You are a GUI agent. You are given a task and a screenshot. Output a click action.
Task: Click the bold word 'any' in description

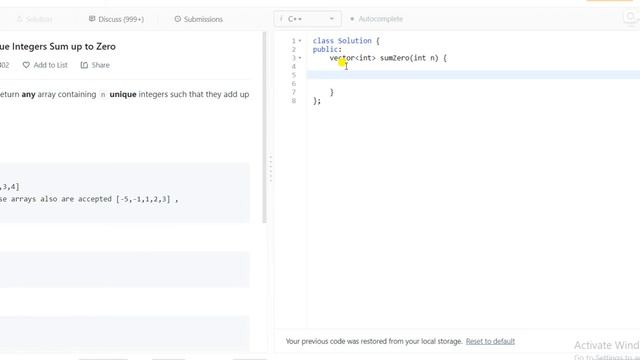click(29, 94)
